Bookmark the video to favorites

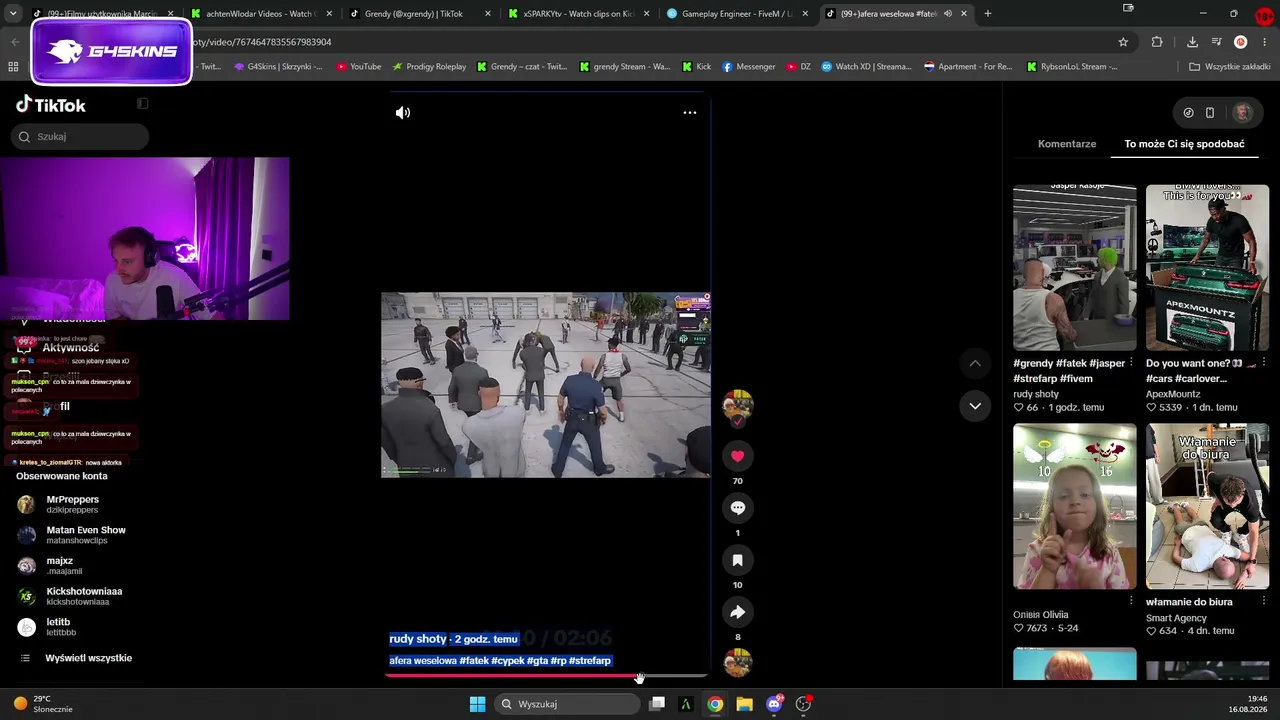pos(738,560)
